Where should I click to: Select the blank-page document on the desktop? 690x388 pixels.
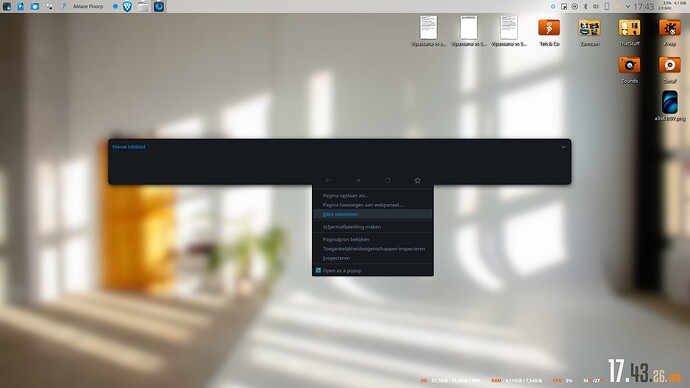[469, 31]
